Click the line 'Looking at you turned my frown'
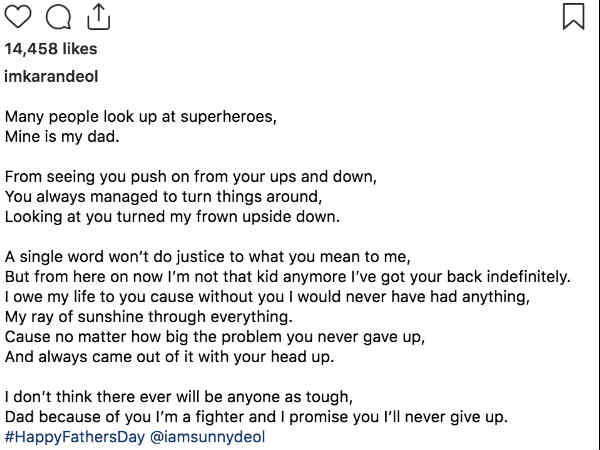This screenshot has height=450, width=600. pyautogui.click(x=172, y=217)
